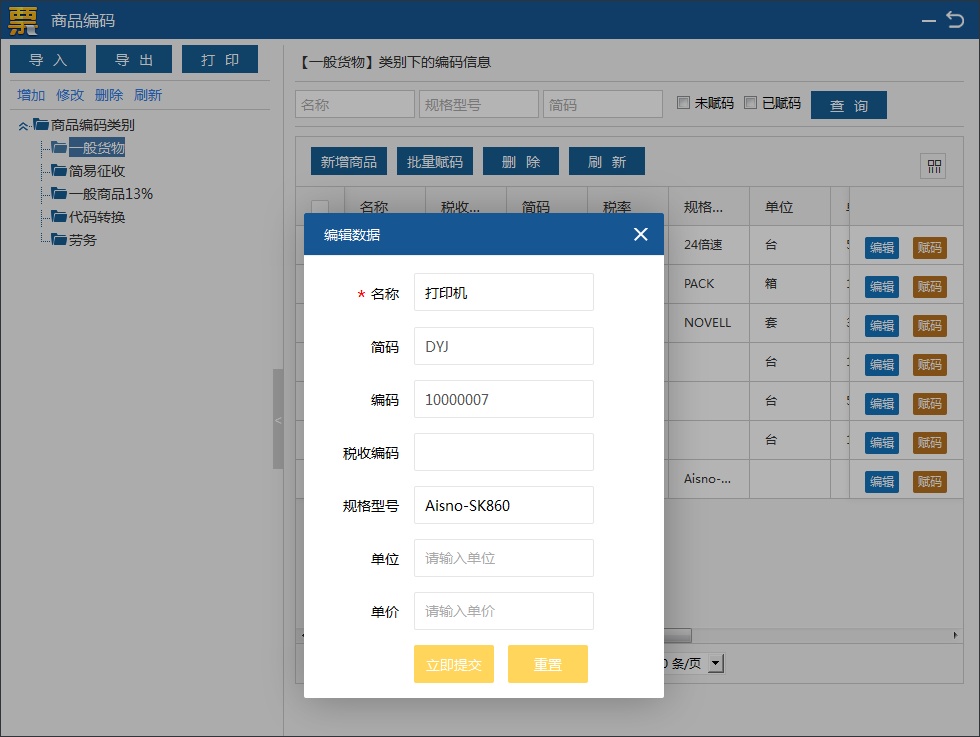The image size is (980, 737).
Task: Select 简易征收 folder in the tree
Action: pos(96,171)
